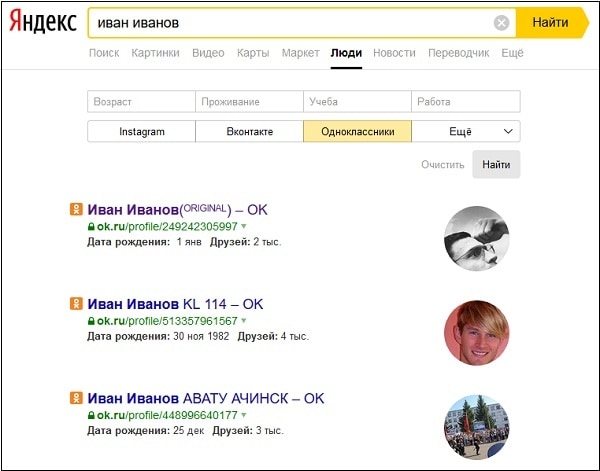Click the lock icon for profile/249242305997
Viewport: 600px width, 471px height.
pos(91,227)
